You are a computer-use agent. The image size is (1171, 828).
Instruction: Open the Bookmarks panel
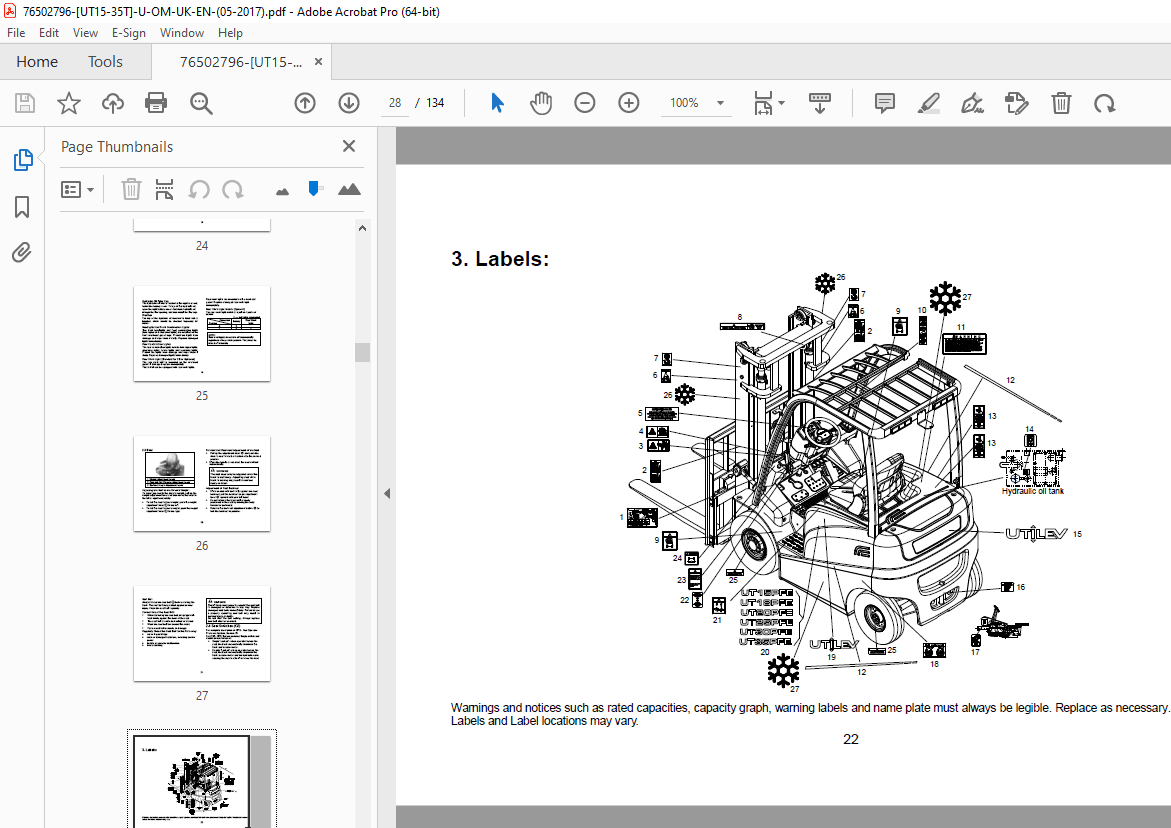coord(21,206)
